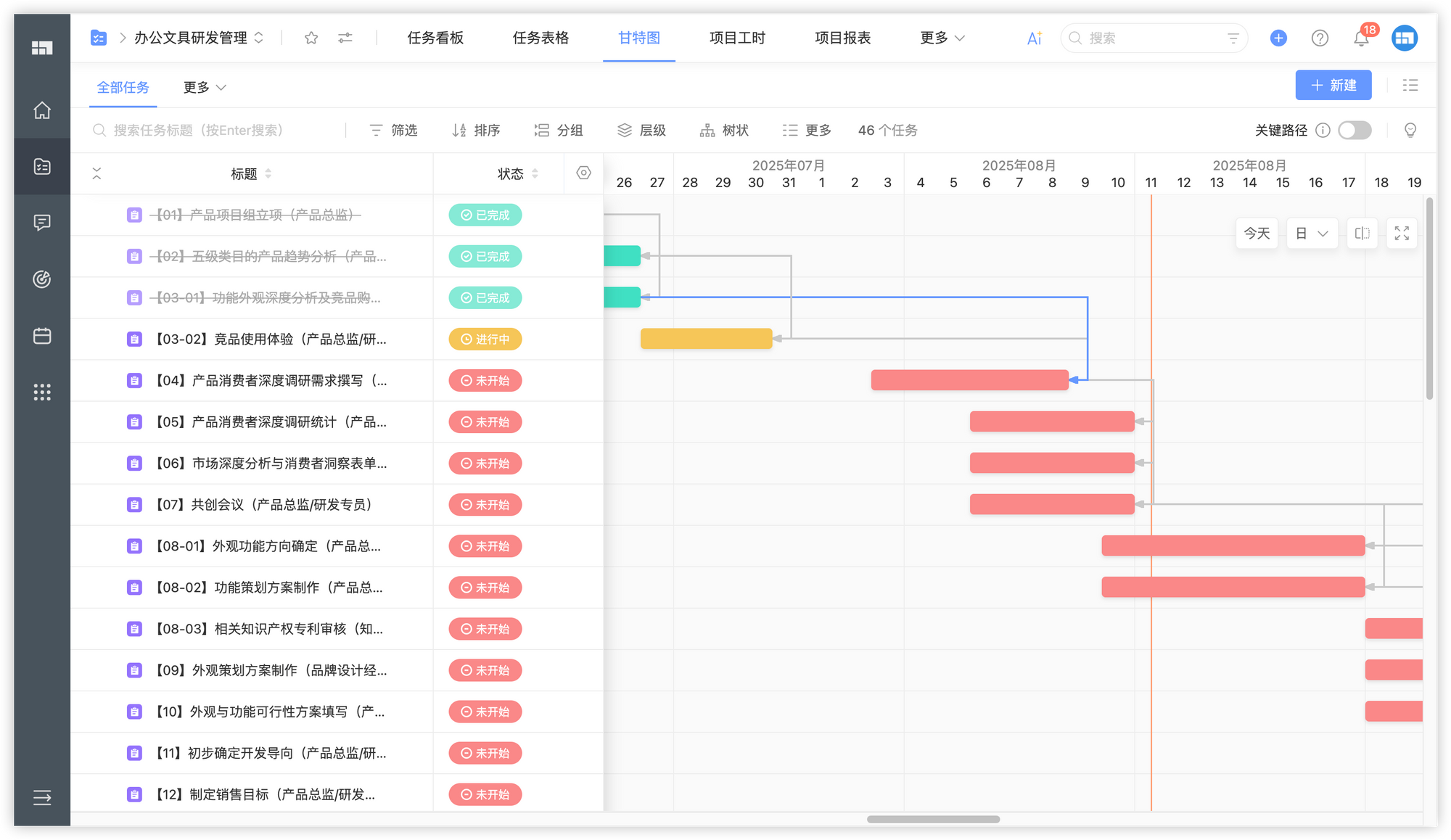
Task: Click the help question mark icon
Action: (1319, 38)
